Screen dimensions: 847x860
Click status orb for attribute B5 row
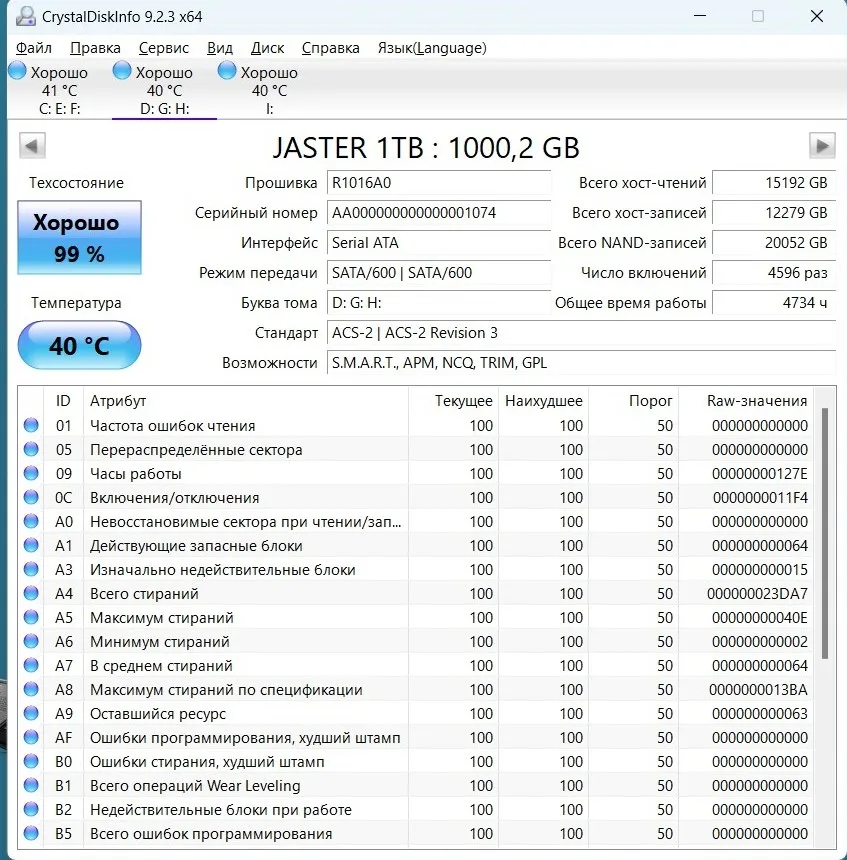tap(31, 834)
